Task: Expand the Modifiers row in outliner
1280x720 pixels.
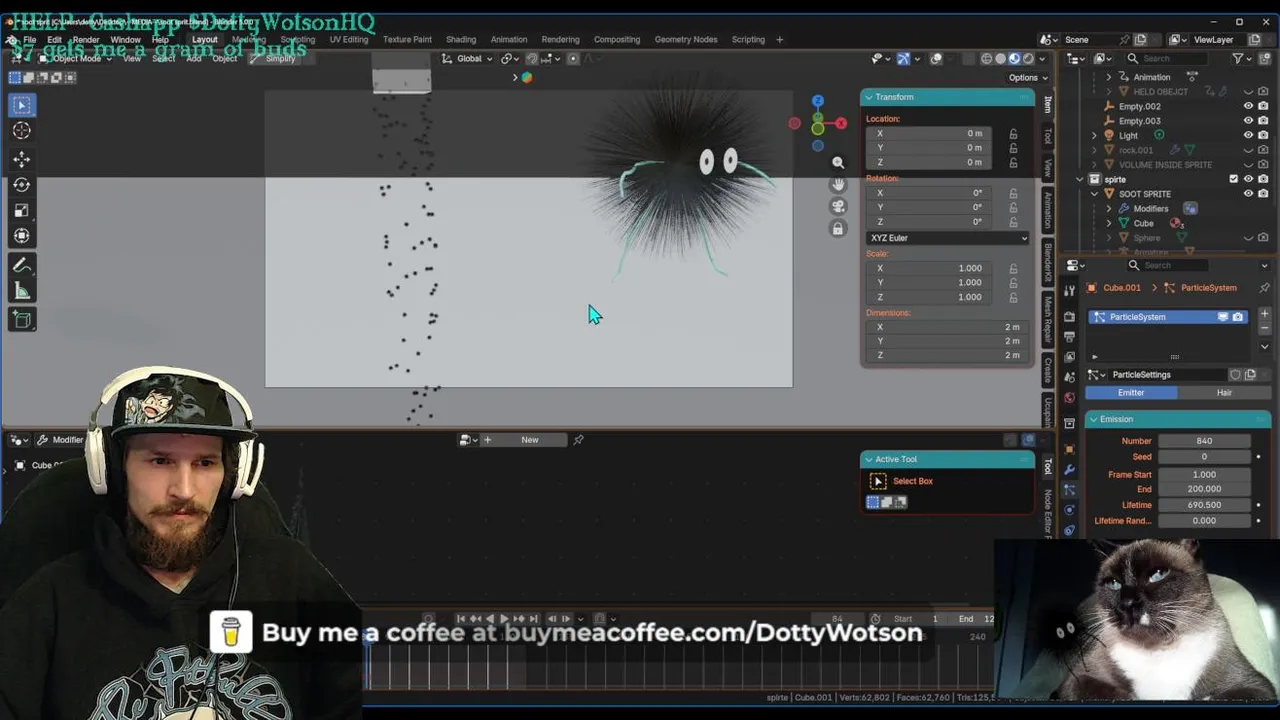Action: [1109, 209]
